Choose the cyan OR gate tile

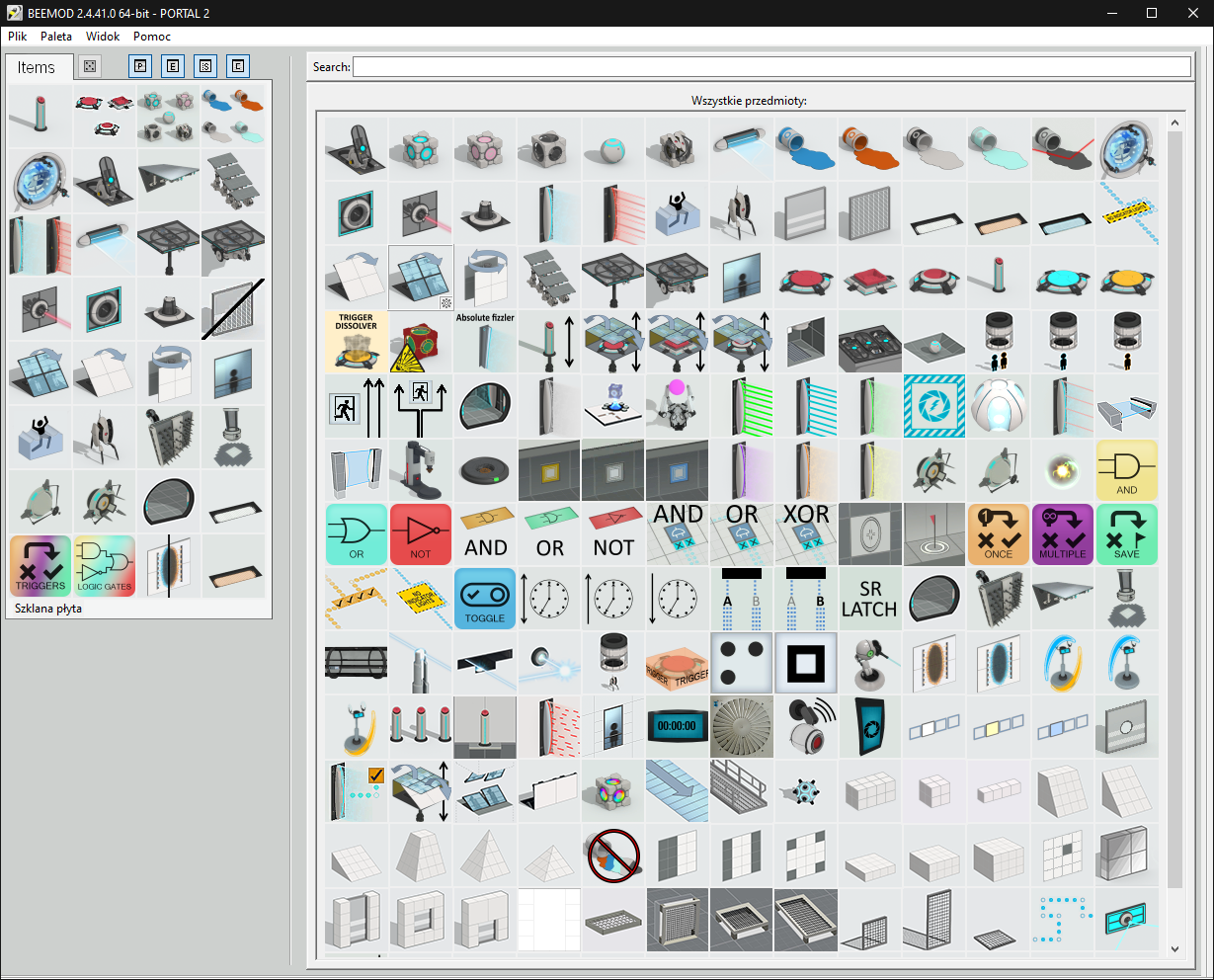(x=357, y=534)
